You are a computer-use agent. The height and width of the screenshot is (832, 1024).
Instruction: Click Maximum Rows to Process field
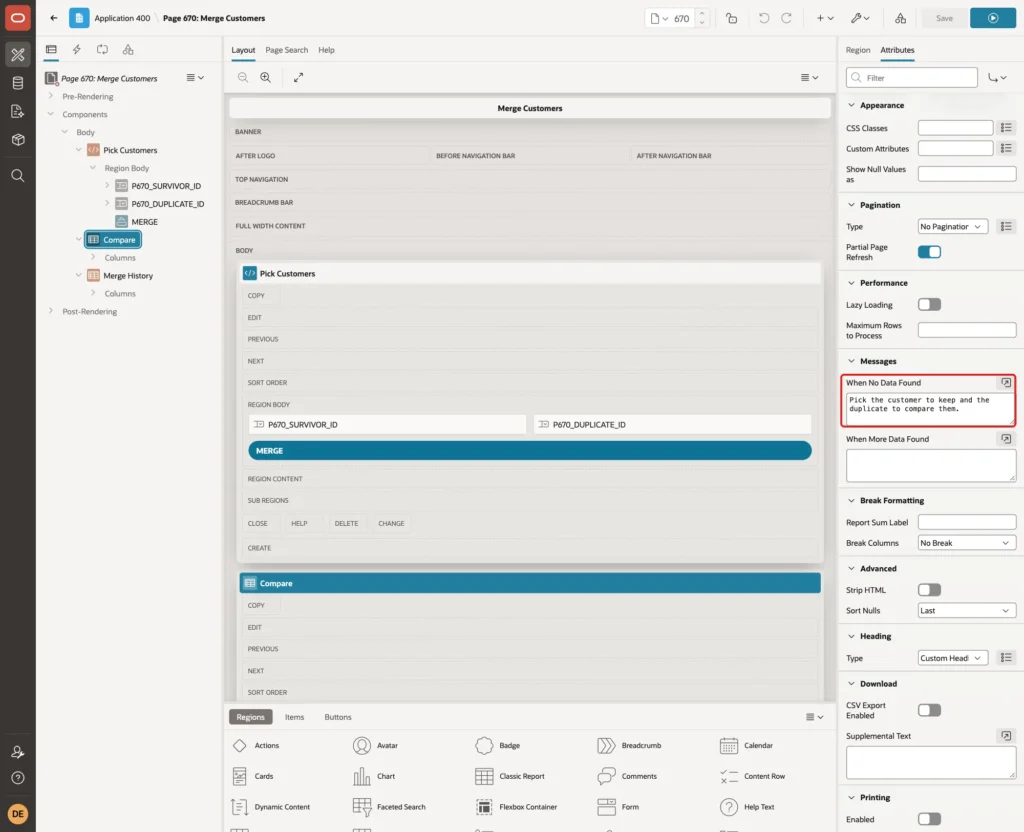click(x=967, y=330)
